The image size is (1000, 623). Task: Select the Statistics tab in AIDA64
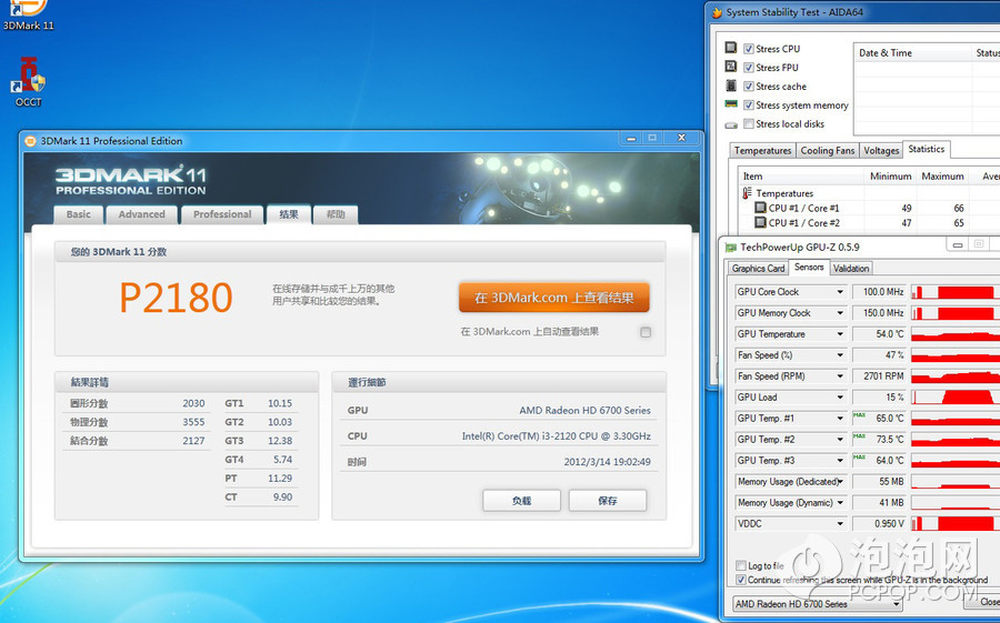pyautogui.click(x=926, y=149)
